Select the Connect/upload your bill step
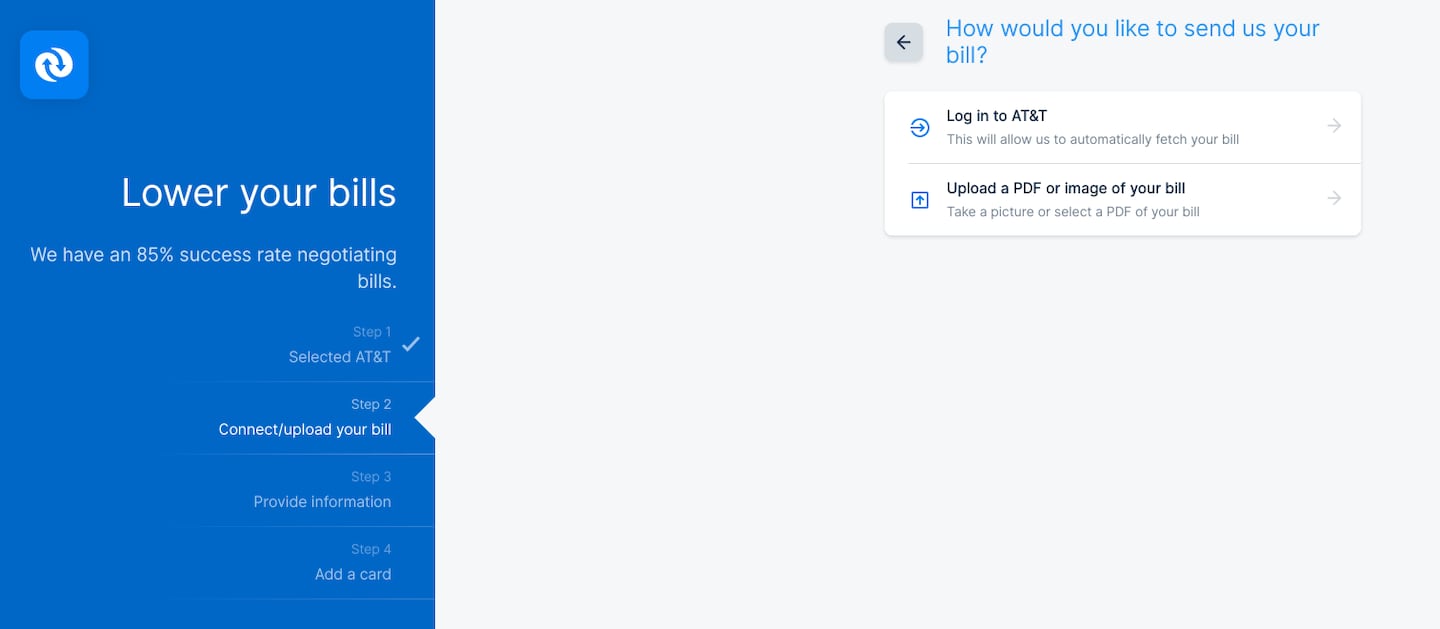 [305, 430]
